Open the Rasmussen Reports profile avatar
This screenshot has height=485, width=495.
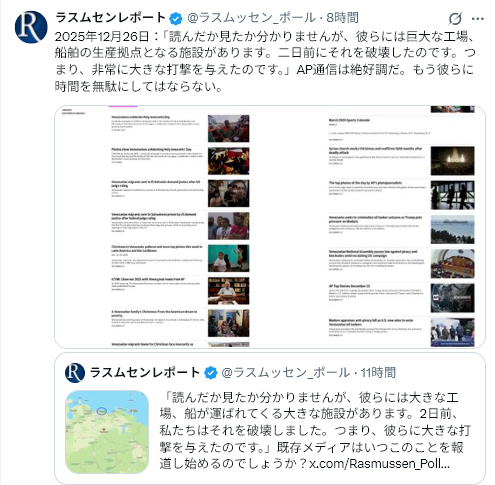coord(31,27)
